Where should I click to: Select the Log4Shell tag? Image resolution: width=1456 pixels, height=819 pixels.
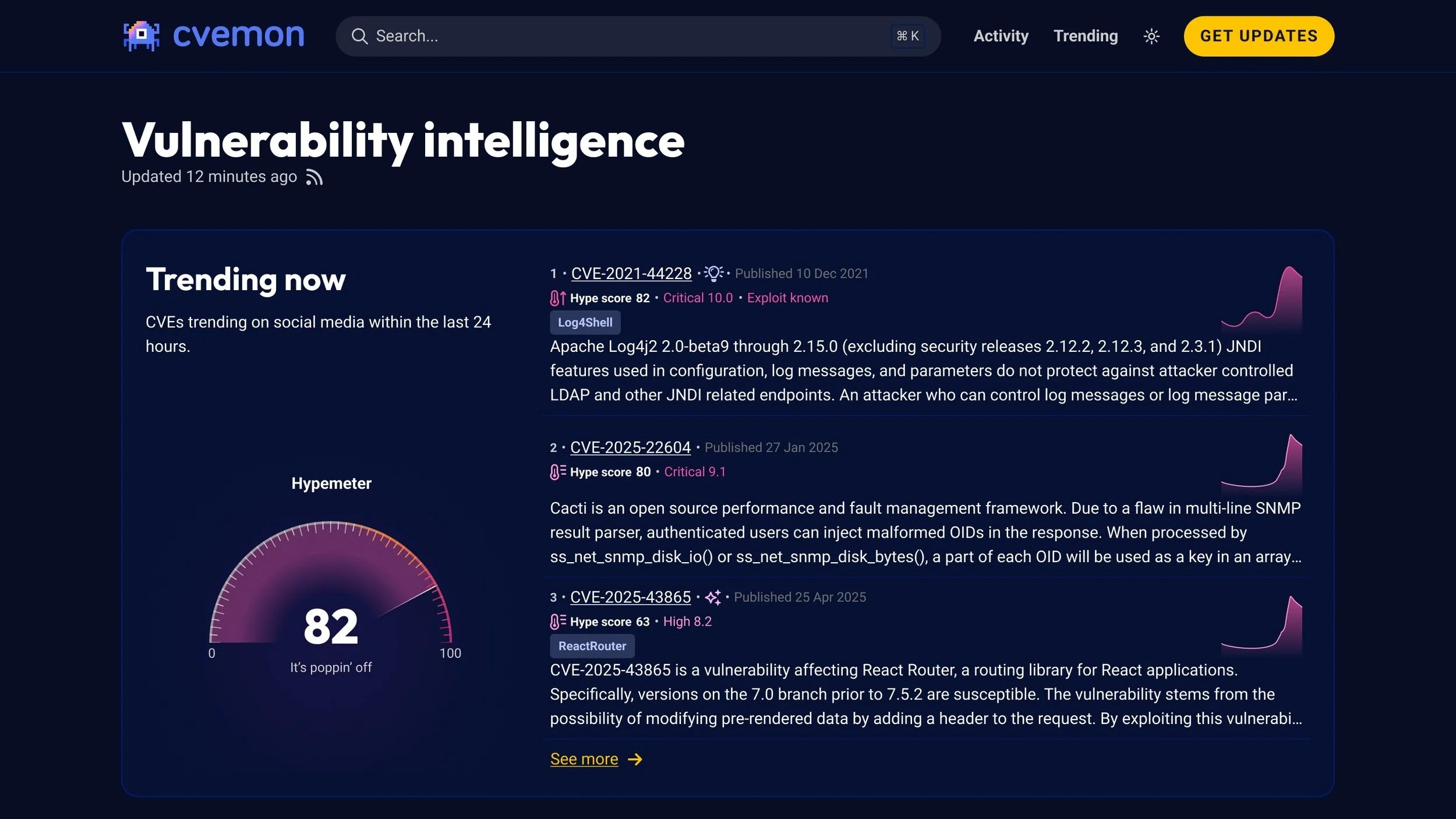tap(584, 322)
